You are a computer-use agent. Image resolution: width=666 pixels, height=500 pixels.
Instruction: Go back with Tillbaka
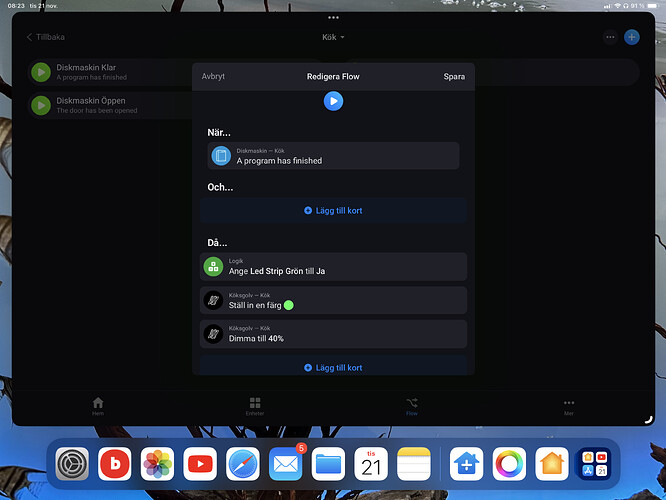pos(46,37)
